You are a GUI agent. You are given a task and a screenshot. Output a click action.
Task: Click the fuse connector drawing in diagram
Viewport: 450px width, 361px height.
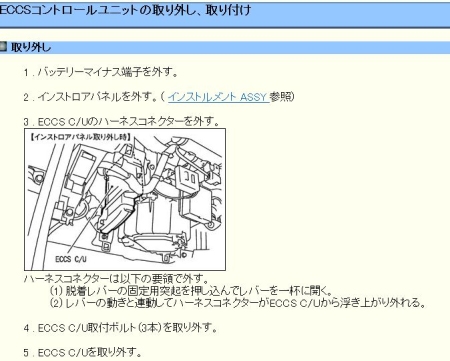tap(187, 178)
